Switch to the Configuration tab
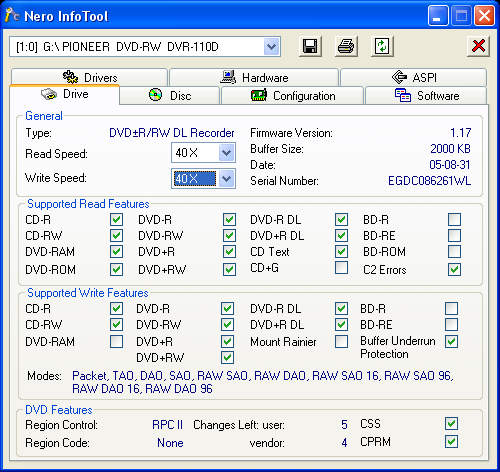Image resolution: width=500 pixels, height=472 pixels. click(x=292, y=96)
